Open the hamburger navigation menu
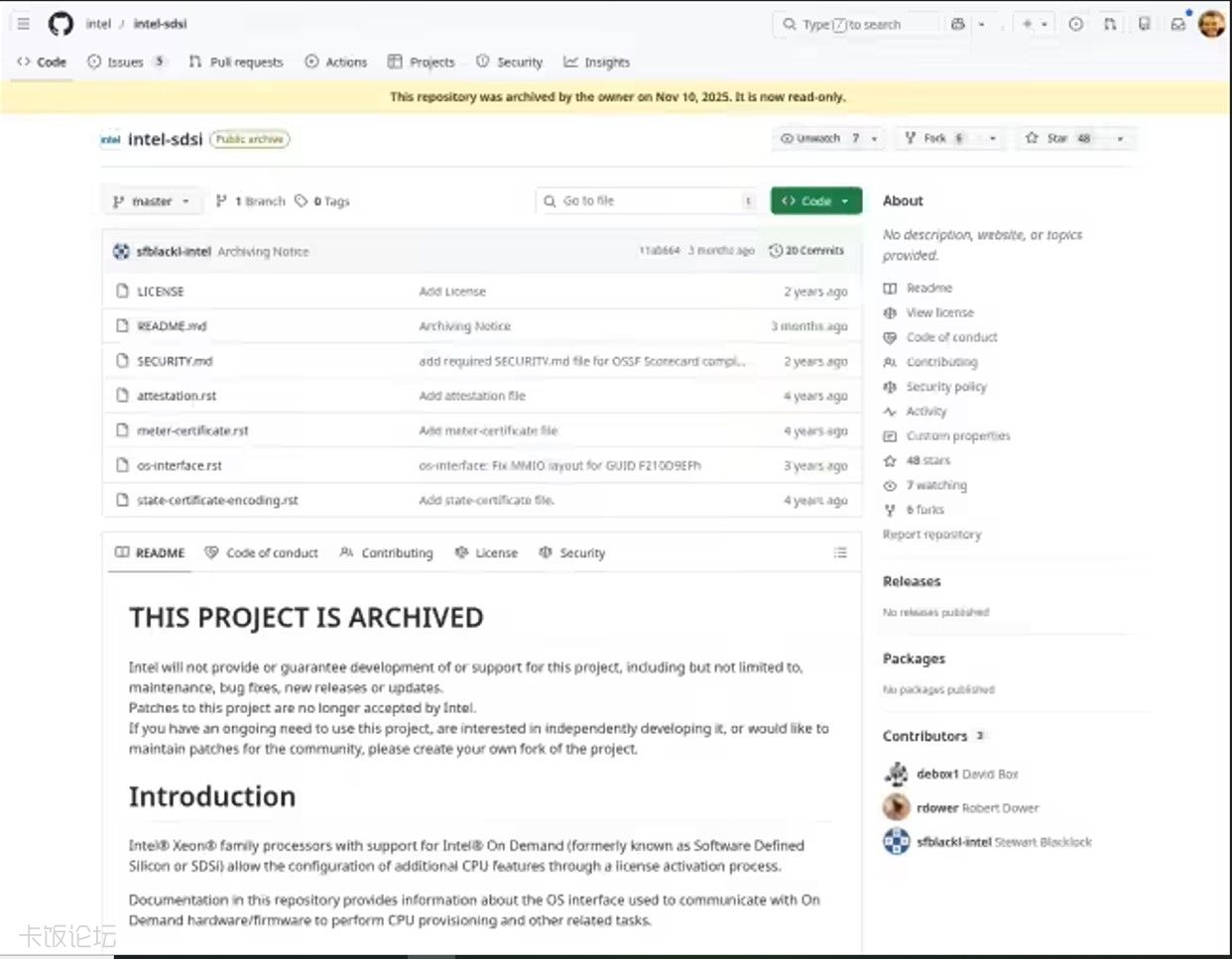1232x959 pixels. tap(23, 24)
